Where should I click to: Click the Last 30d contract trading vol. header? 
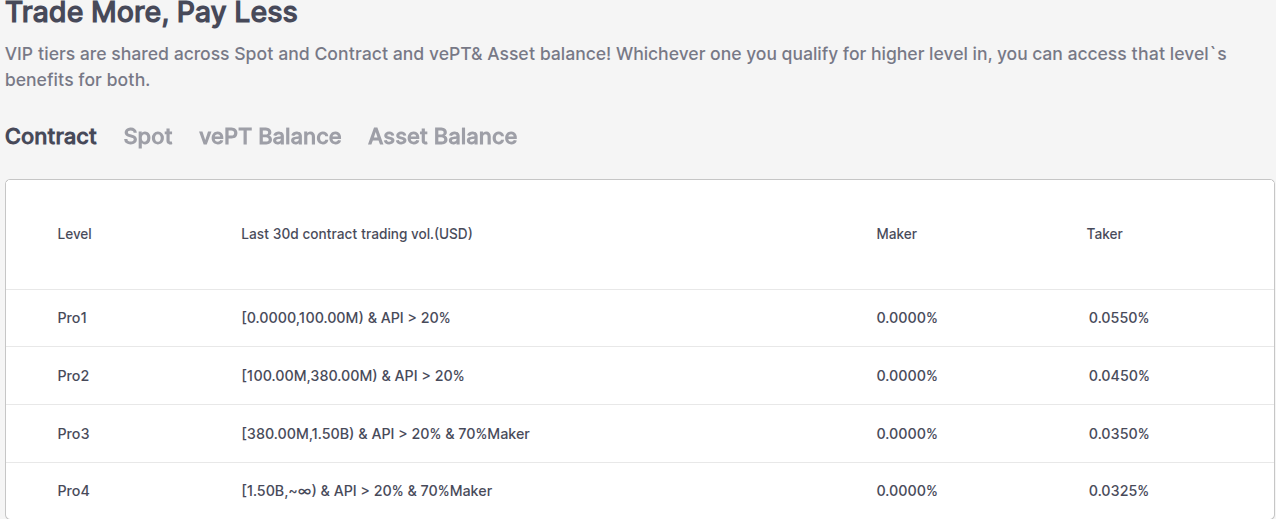point(356,234)
